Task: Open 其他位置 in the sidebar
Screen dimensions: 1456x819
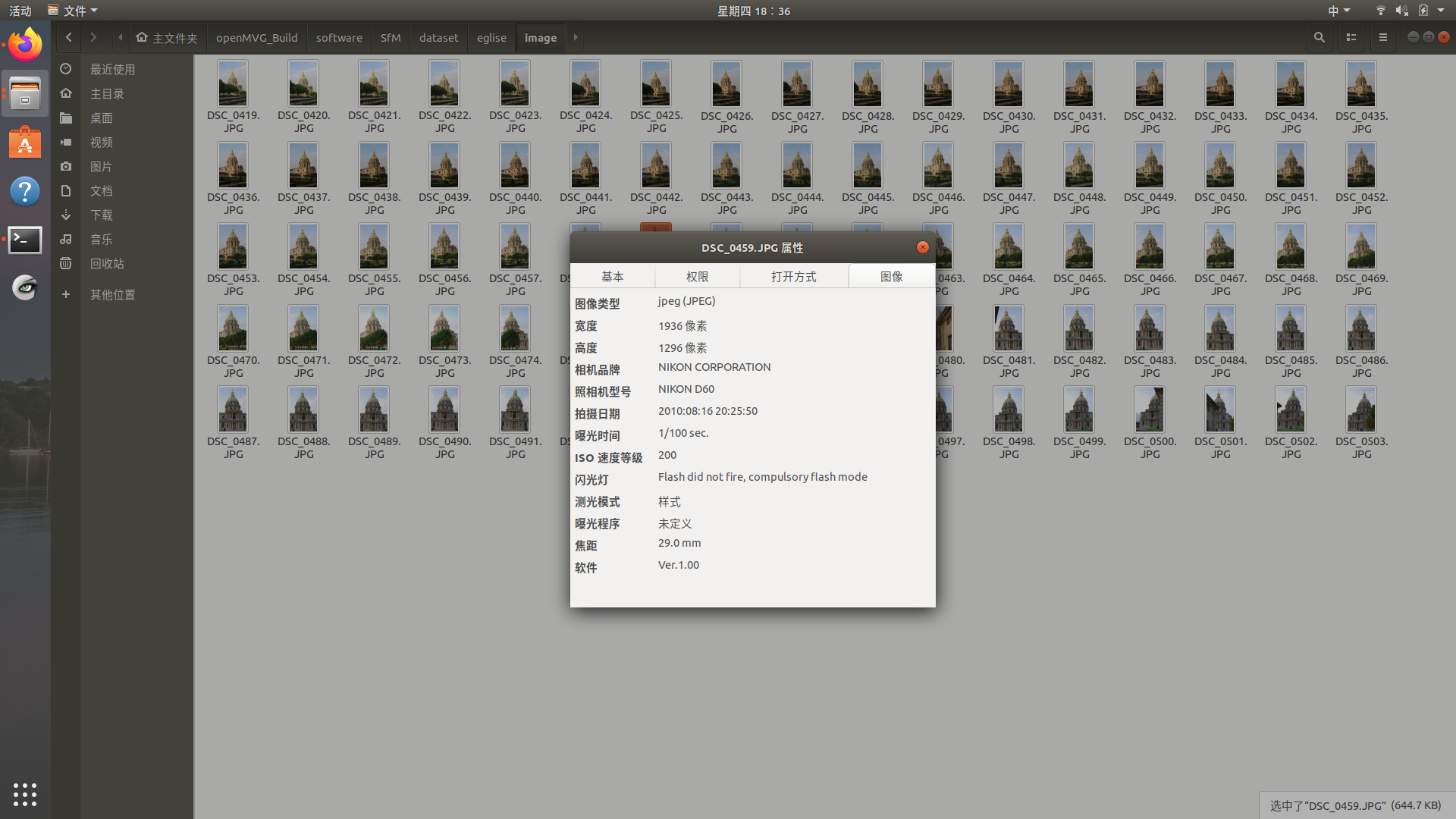Action: [112, 294]
